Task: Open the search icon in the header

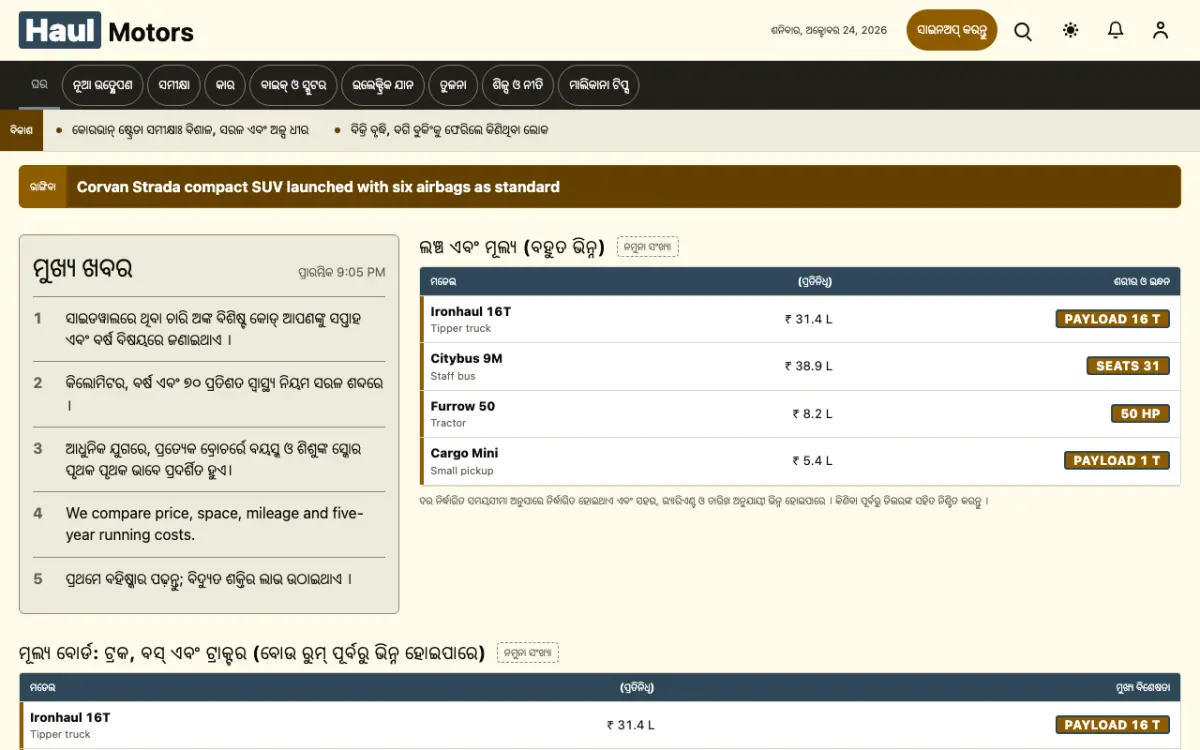Action: click(1023, 31)
